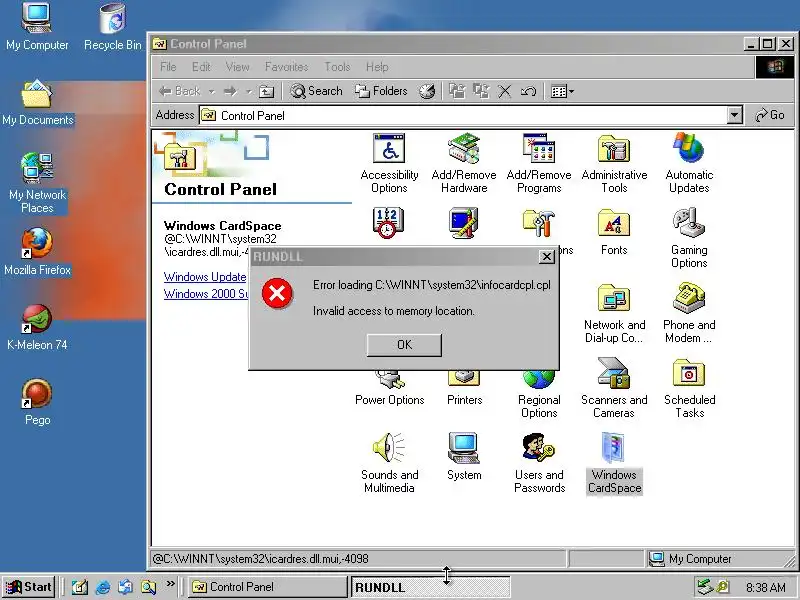Select My Computer desktop icon
The height and width of the screenshot is (600, 800).
coord(37,27)
